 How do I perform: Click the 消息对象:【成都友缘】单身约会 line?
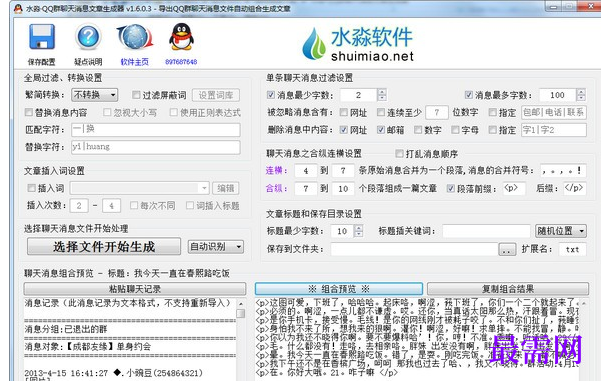tap(88, 347)
